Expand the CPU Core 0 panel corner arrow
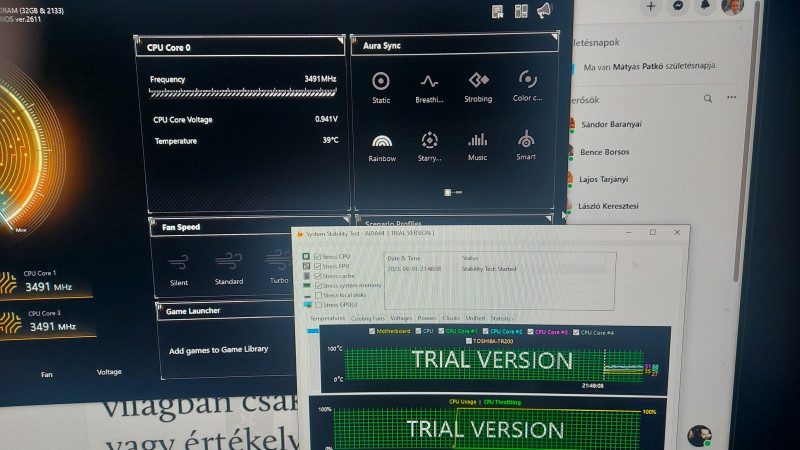This screenshot has height=450, width=800. tap(340, 40)
